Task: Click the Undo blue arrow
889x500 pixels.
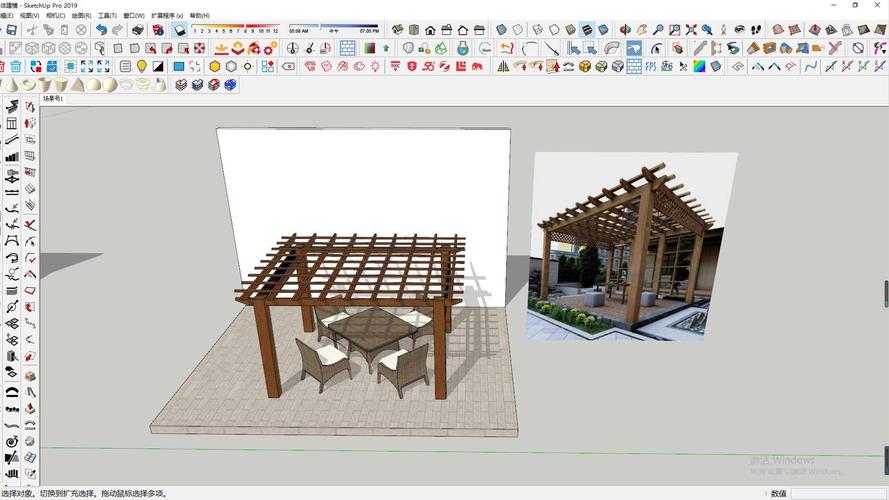Action: pyautogui.click(x=101, y=30)
